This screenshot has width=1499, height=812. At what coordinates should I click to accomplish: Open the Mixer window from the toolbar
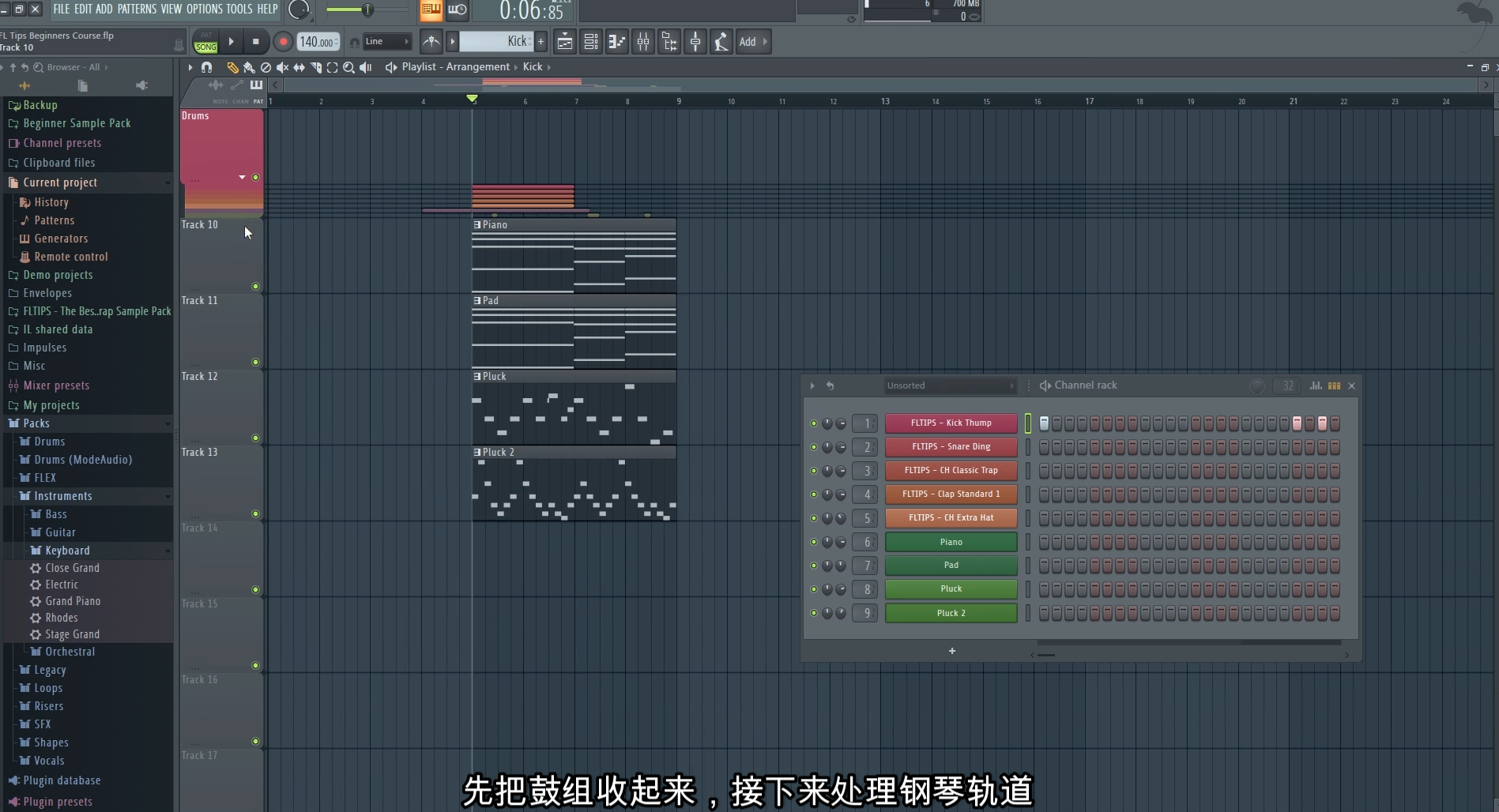643,42
